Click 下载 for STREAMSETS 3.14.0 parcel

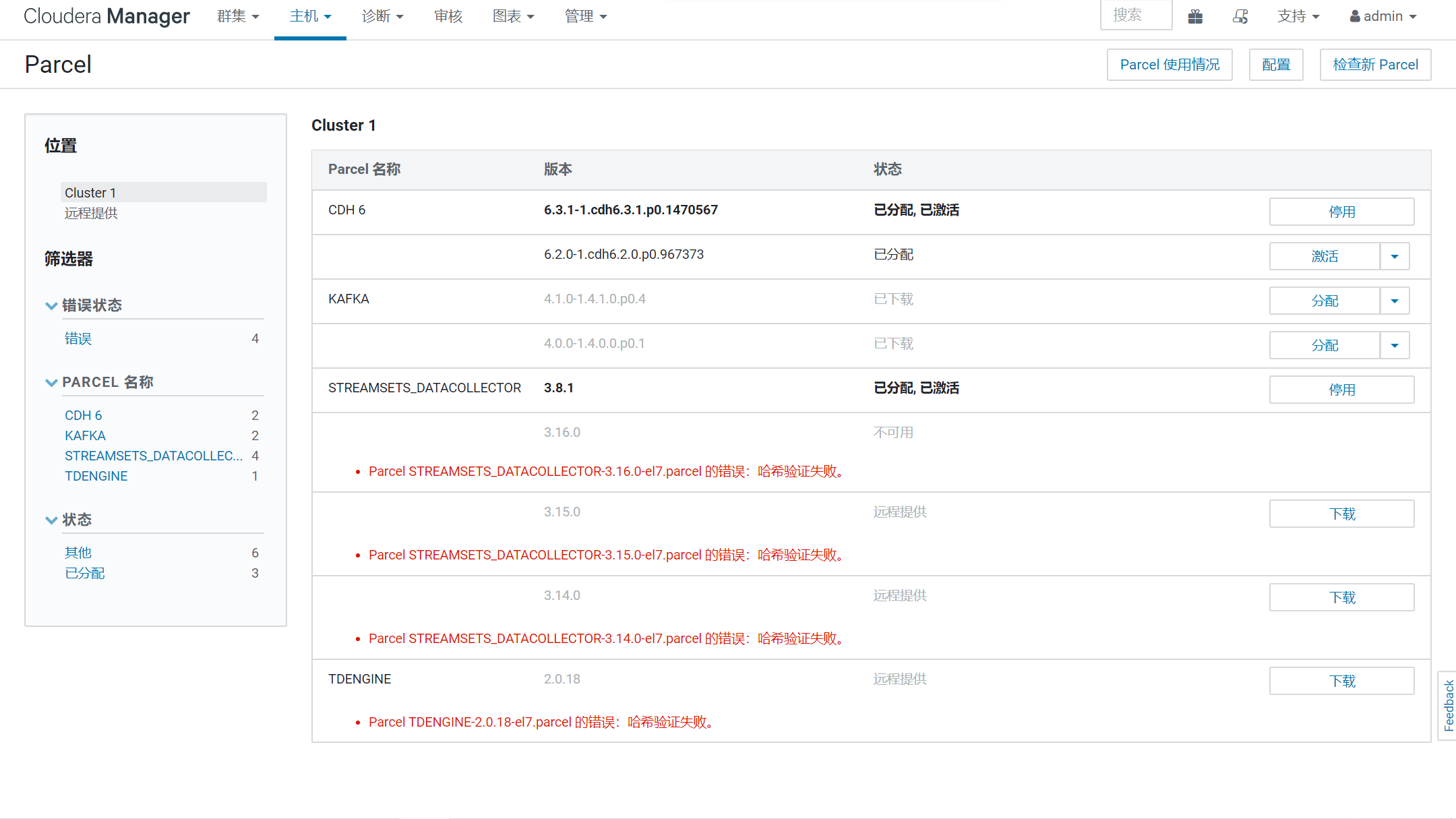point(1341,597)
